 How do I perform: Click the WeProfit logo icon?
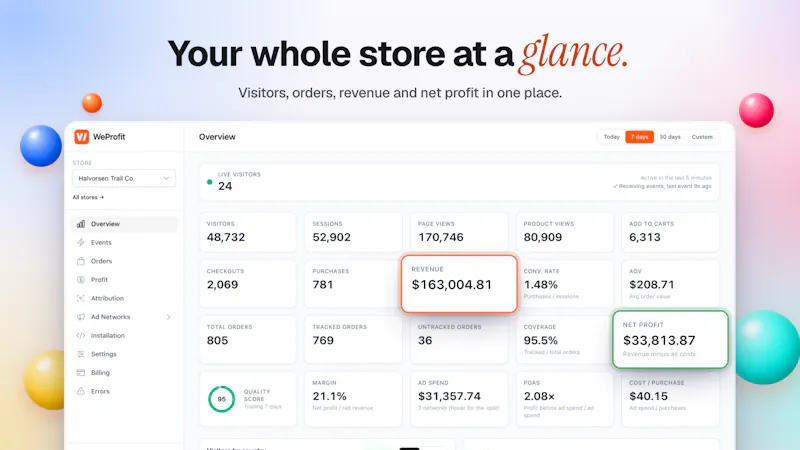point(82,137)
